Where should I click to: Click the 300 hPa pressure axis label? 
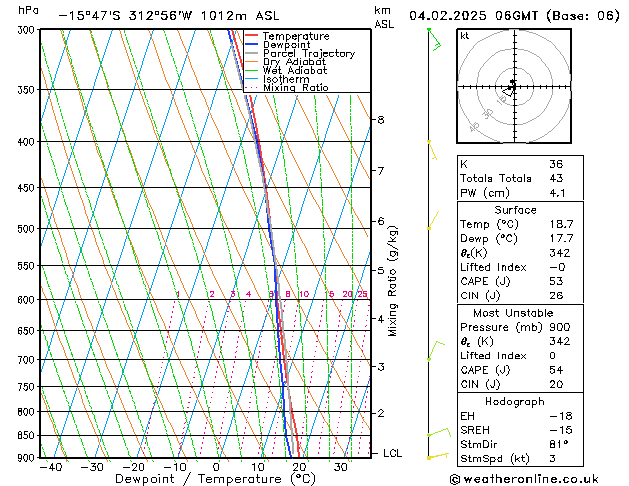(x=28, y=30)
